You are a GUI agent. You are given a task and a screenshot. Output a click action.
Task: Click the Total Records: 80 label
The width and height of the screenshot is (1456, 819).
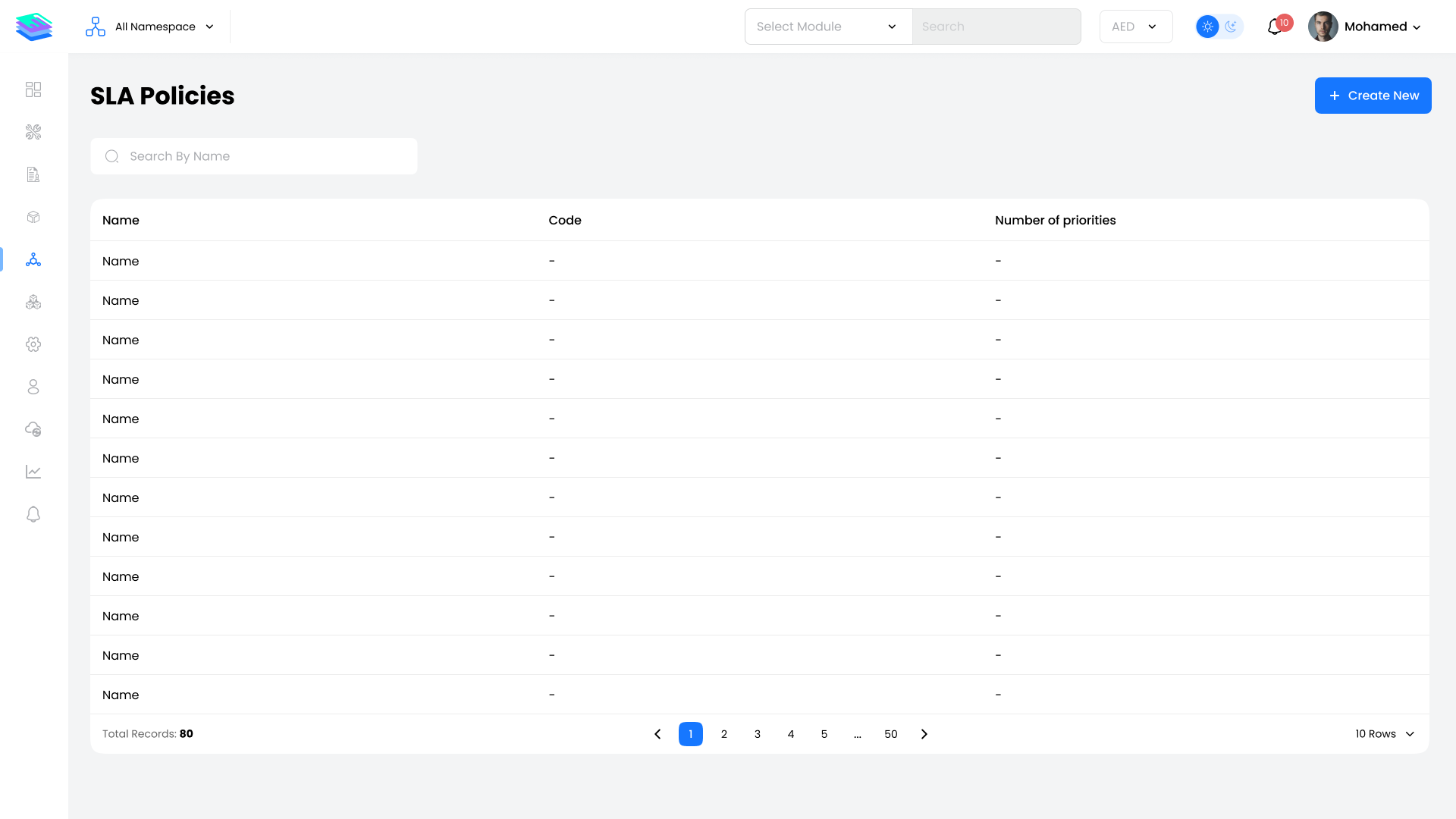click(x=148, y=734)
